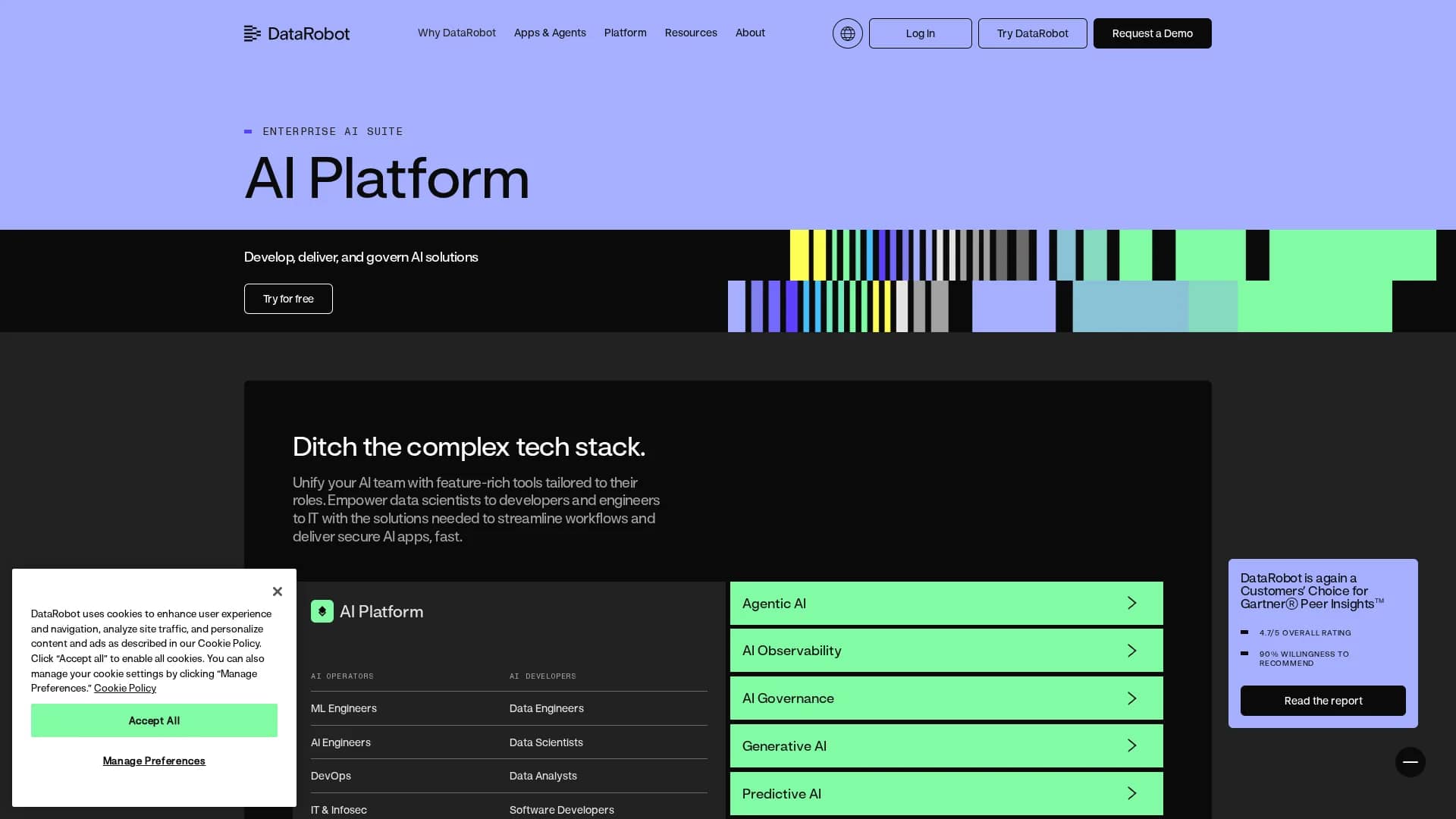The height and width of the screenshot is (819, 1456).
Task: Click the Predictive AI chevron arrow
Action: 1132,794
